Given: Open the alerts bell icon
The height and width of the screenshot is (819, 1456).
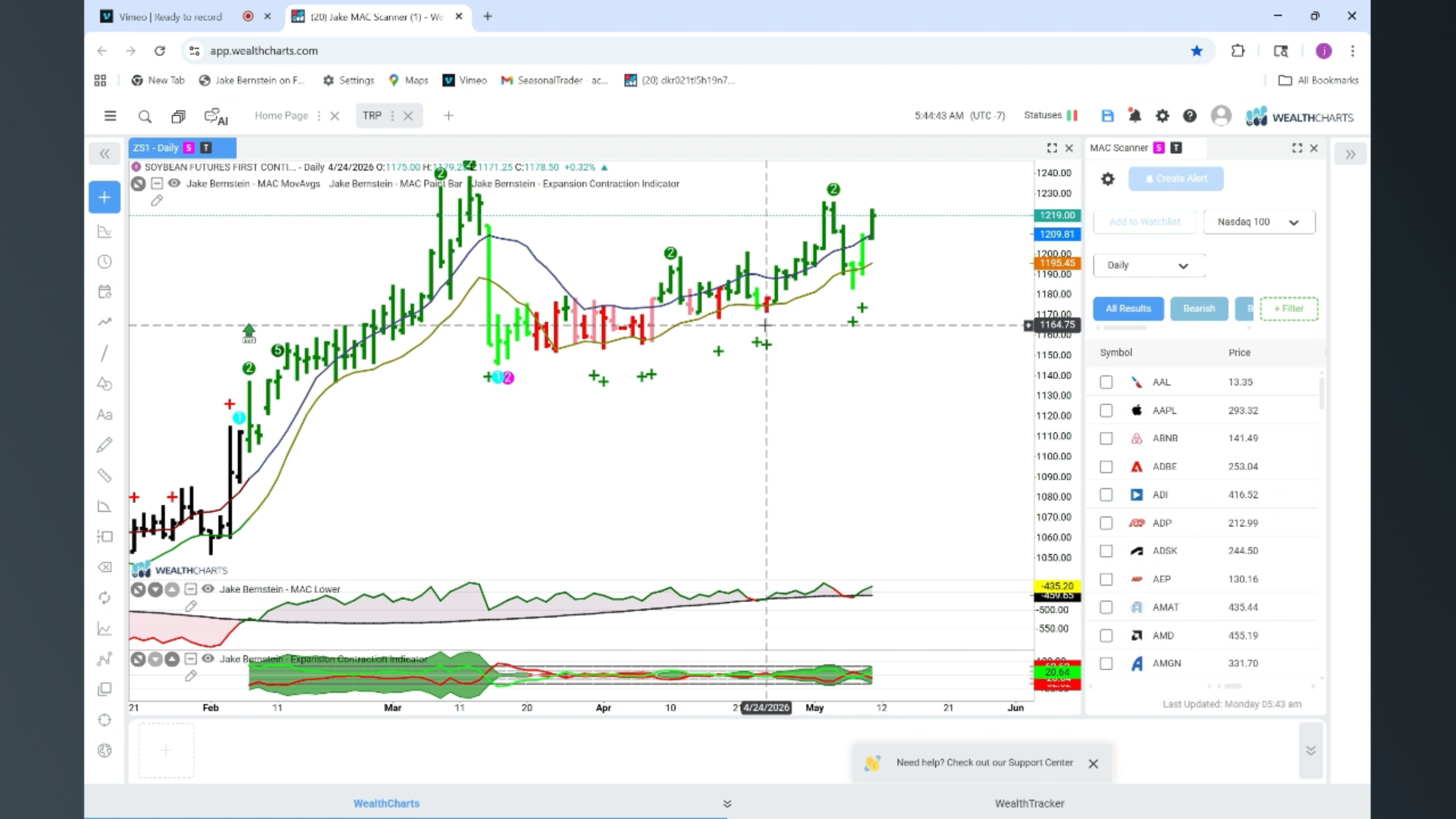Looking at the screenshot, I should click(x=1134, y=116).
